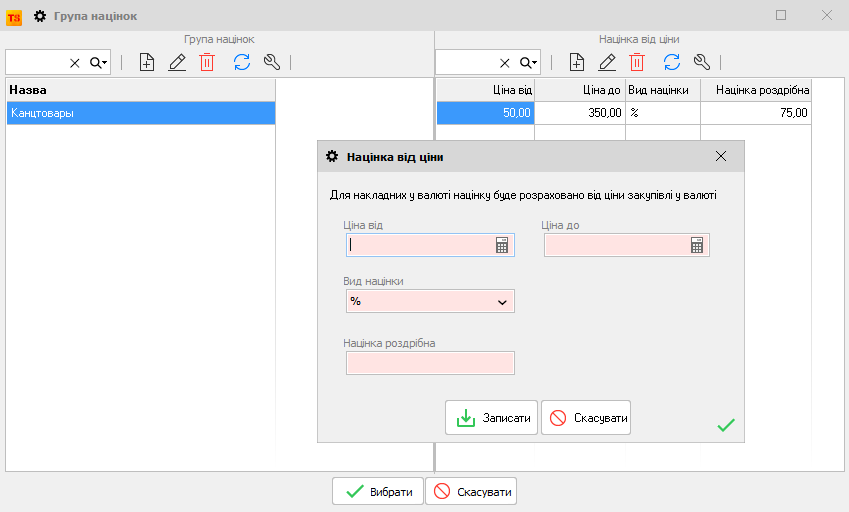849x512 pixels.
Task: Focus the Націнка роздрібна input field
Action: [430, 363]
